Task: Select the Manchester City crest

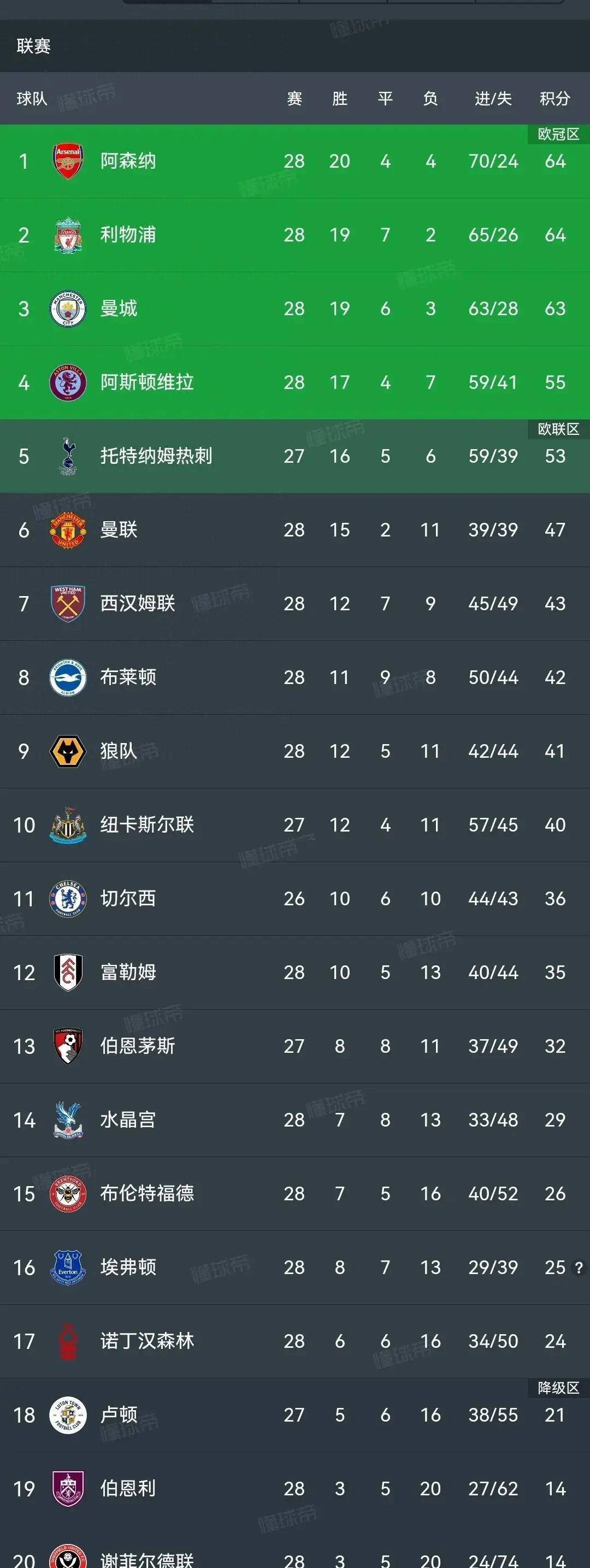Action: tap(68, 309)
